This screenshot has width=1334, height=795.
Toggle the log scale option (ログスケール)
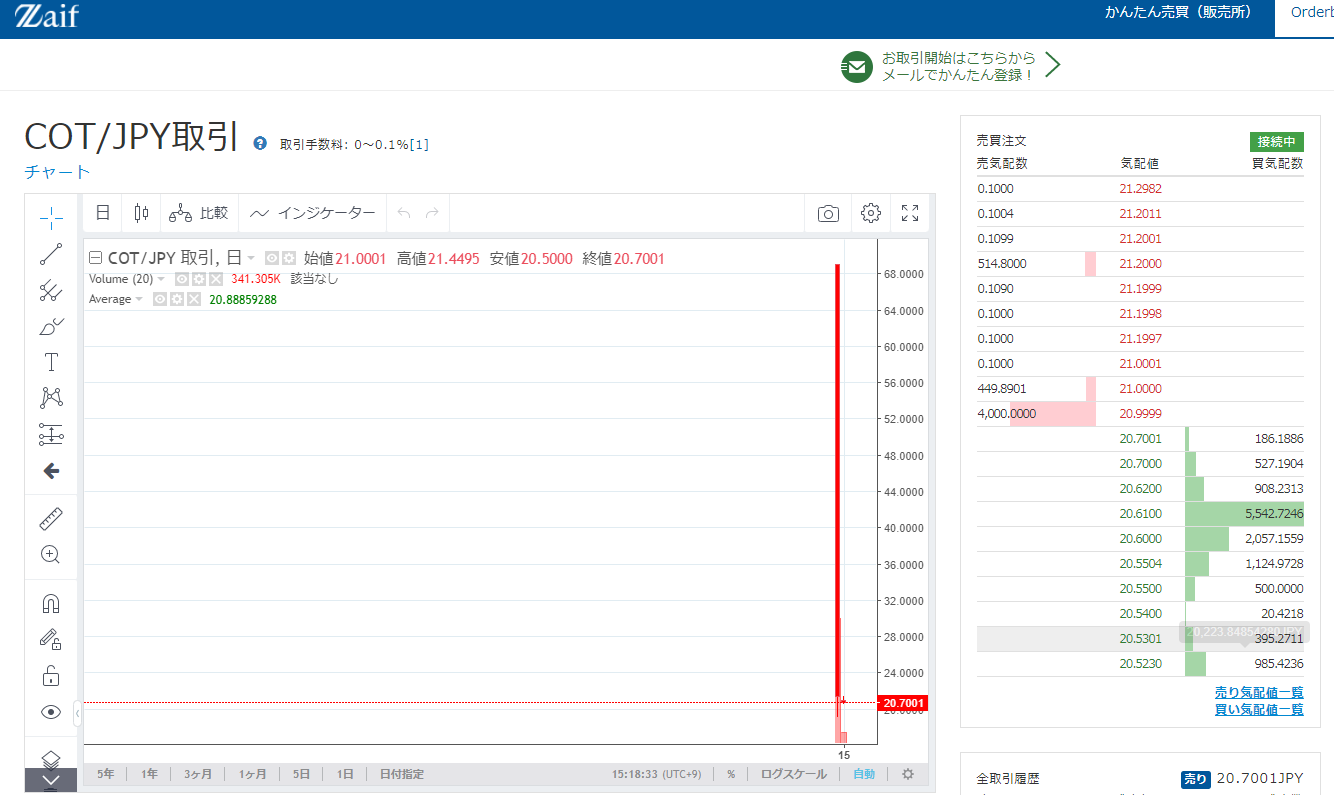[793, 774]
